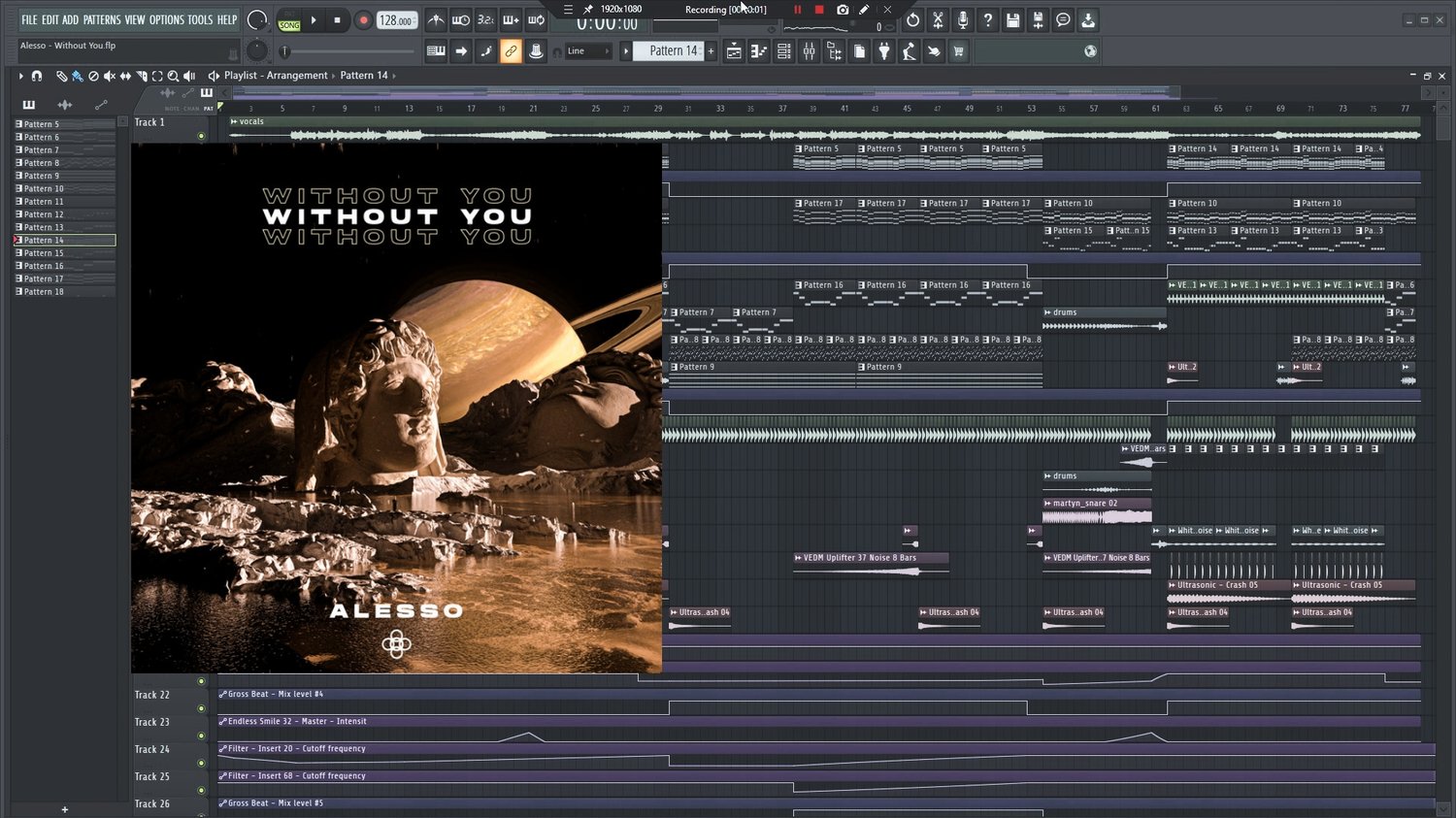This screenshot has width=1456, height=818.
Task: Select the Paint brush tool in playlist
Action: coord(77,76)
